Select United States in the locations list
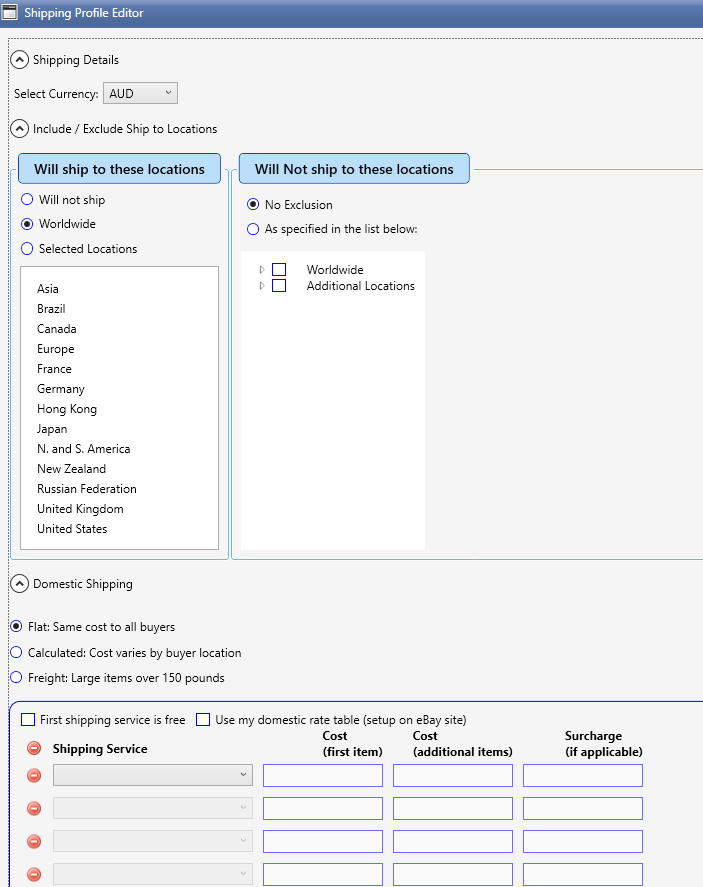 (x=72, y=529)
